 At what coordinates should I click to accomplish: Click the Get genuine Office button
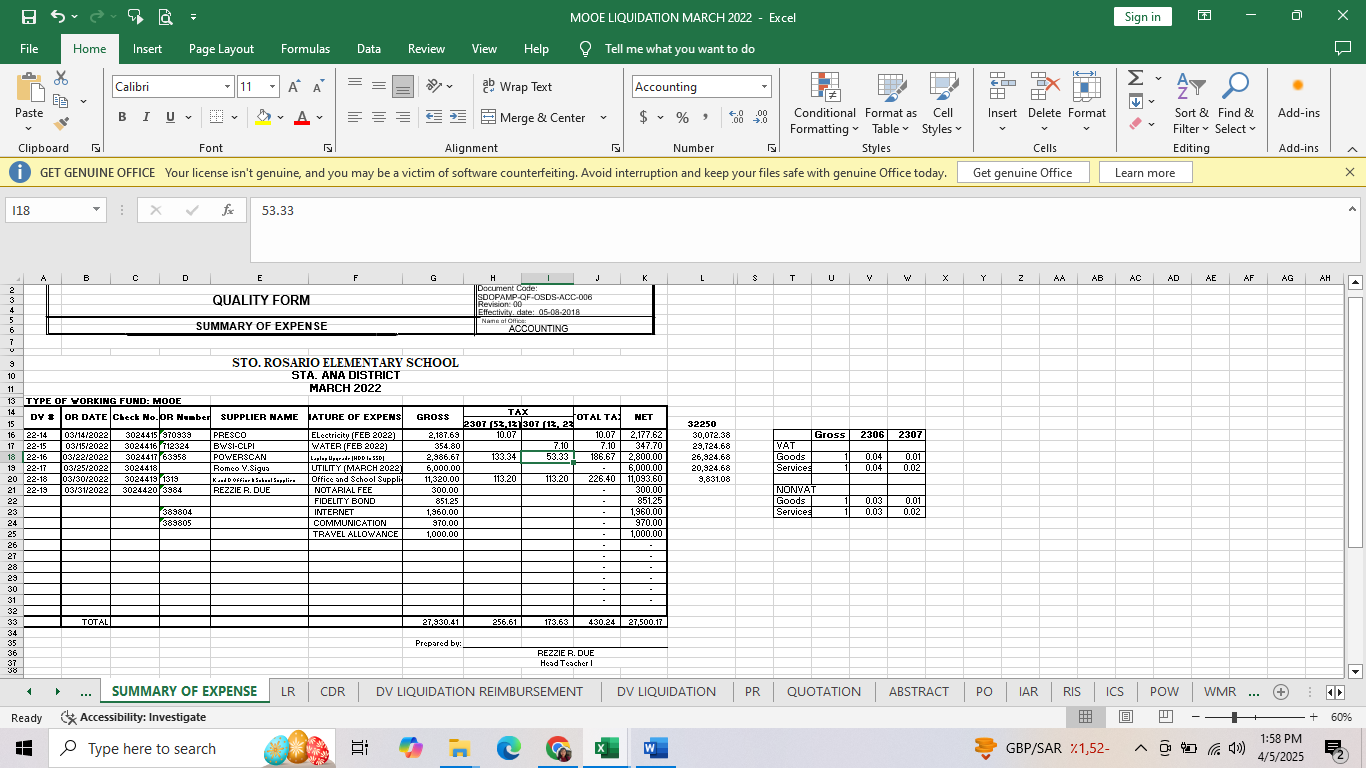1022,173
